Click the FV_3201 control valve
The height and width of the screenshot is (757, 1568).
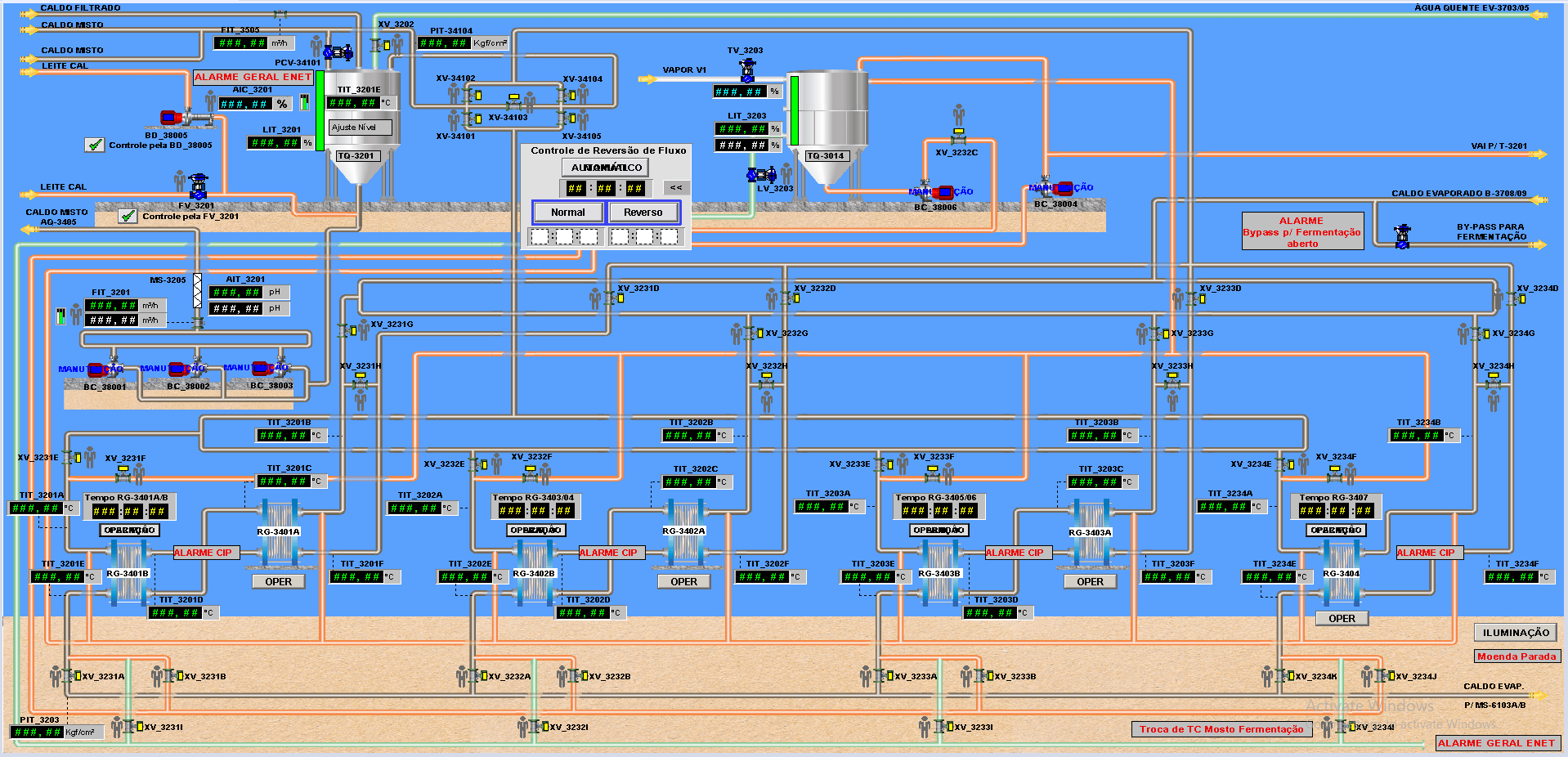199,186
